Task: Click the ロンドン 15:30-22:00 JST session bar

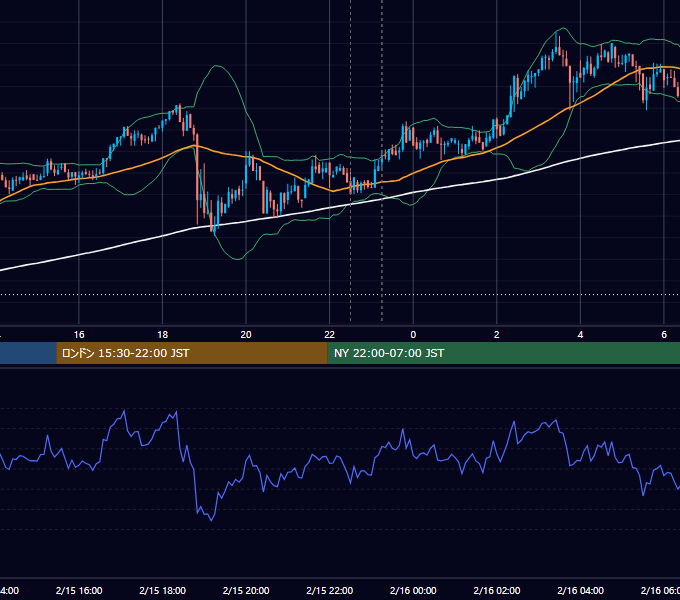Action: click(x=192, y=353)
